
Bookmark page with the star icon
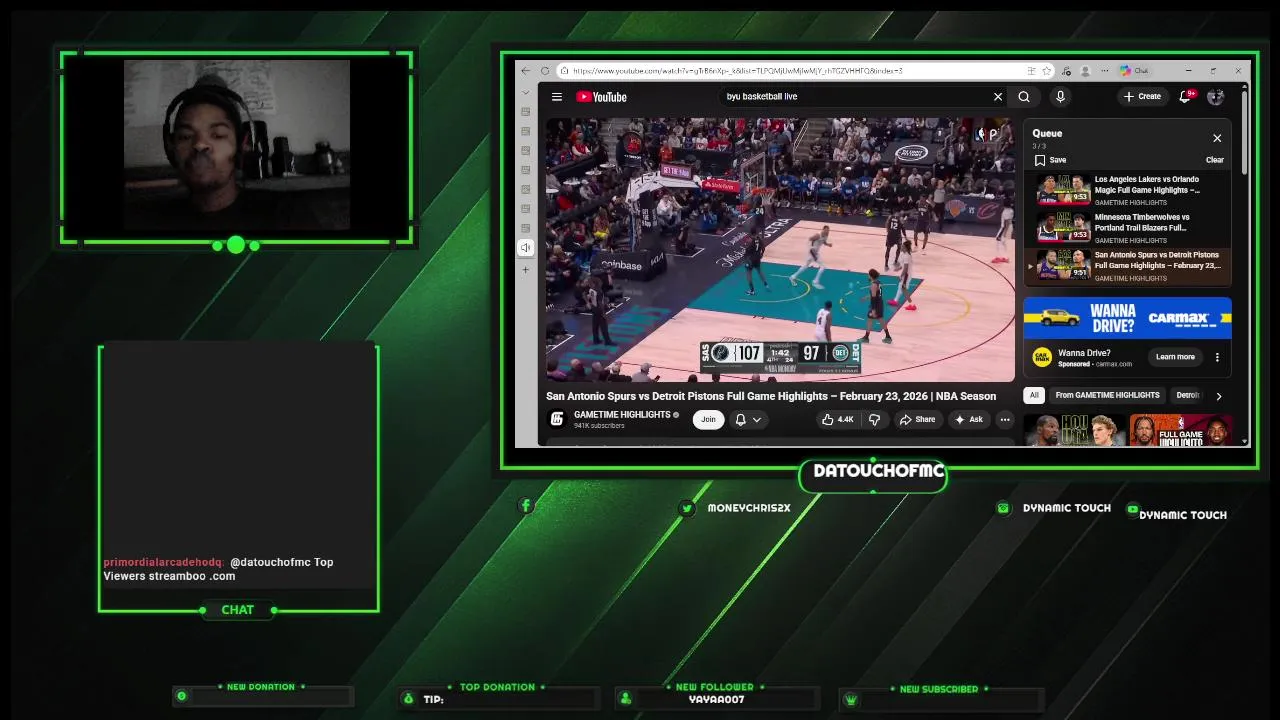point(1047,71)
